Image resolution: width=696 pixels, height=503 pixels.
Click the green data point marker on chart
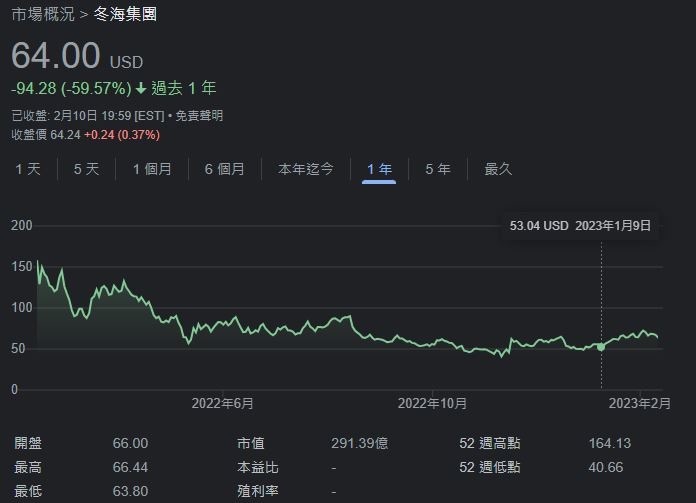[x=601, y=347]
